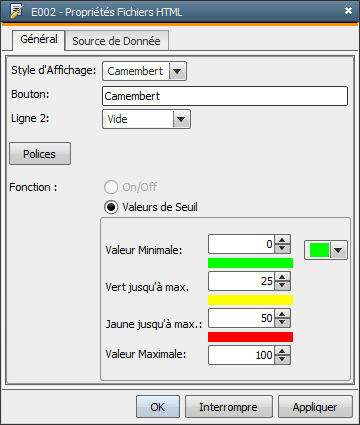Expand the Ligne 2 Vide dropdown
The image size is (360, 425).
[181, 119]
